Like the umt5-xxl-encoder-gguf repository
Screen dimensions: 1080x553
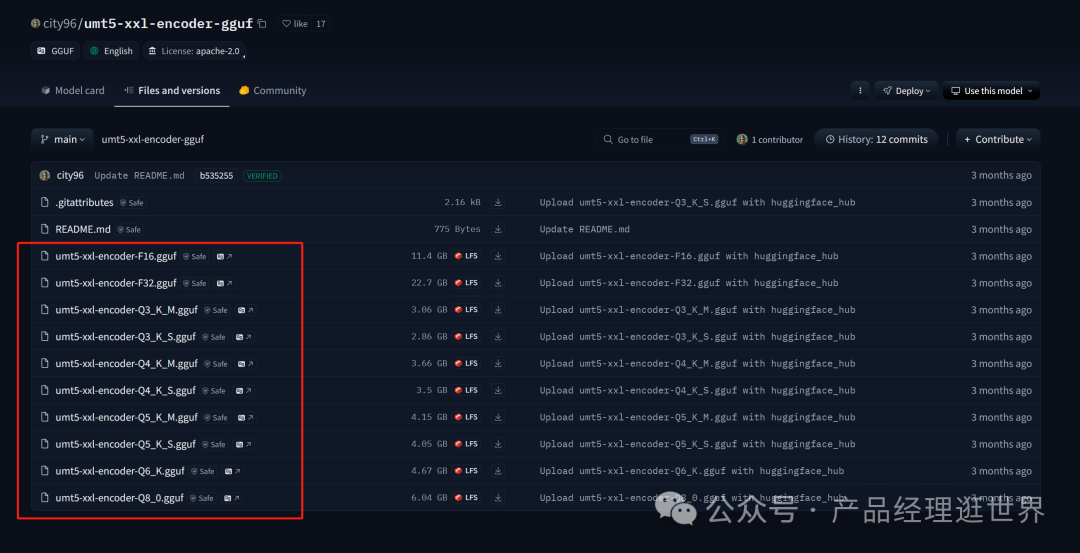click(x=295, y=23)
